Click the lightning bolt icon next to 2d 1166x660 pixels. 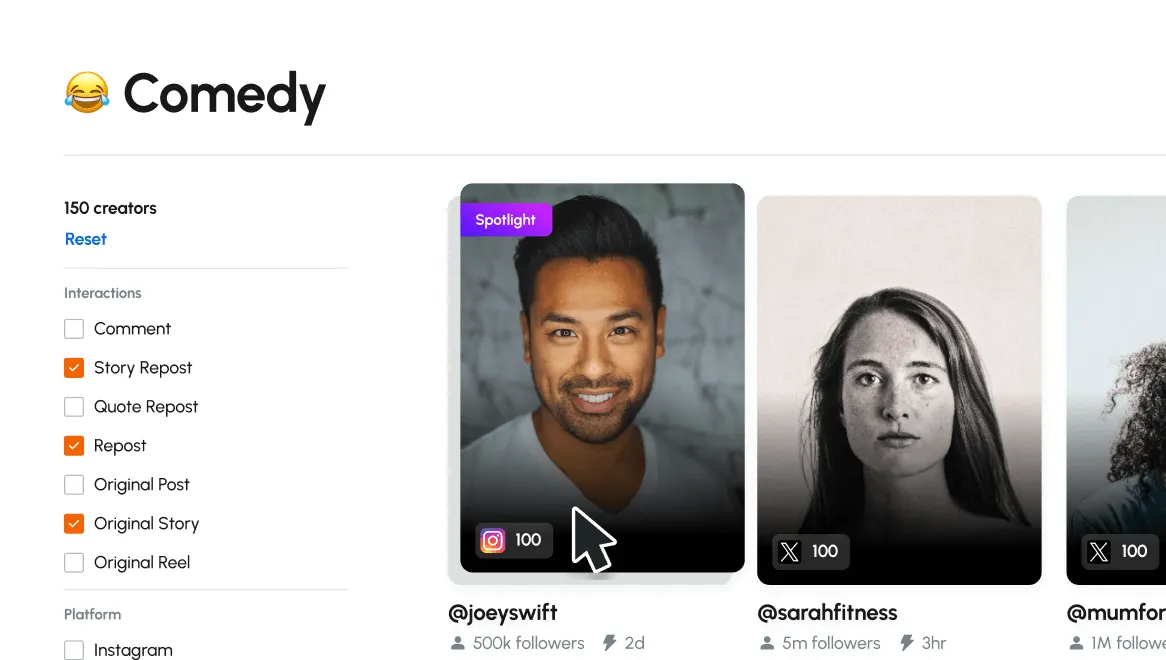(610, 643)
